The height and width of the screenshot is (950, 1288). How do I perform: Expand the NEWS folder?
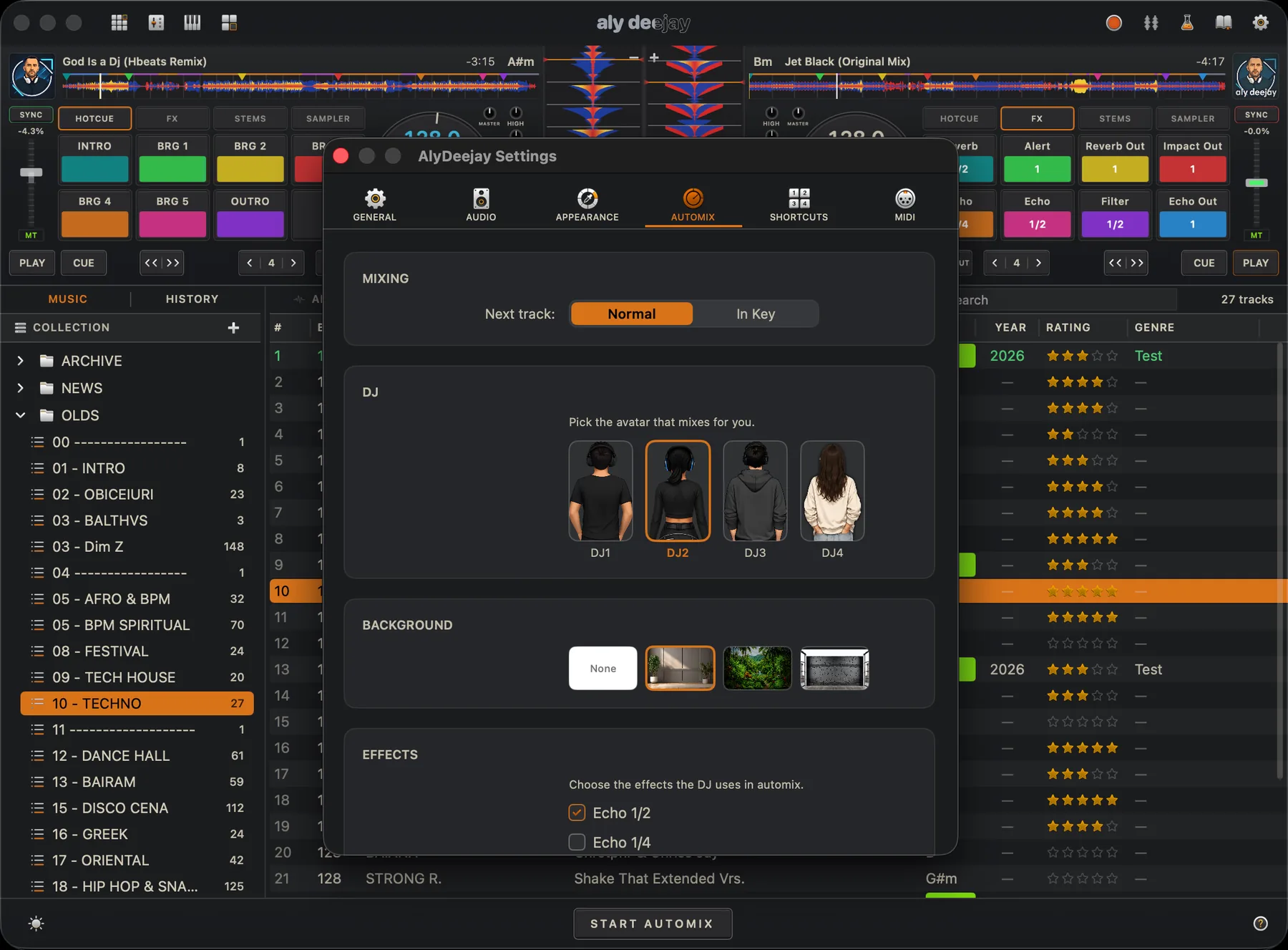pyautogui.click(x=20, y=388)
